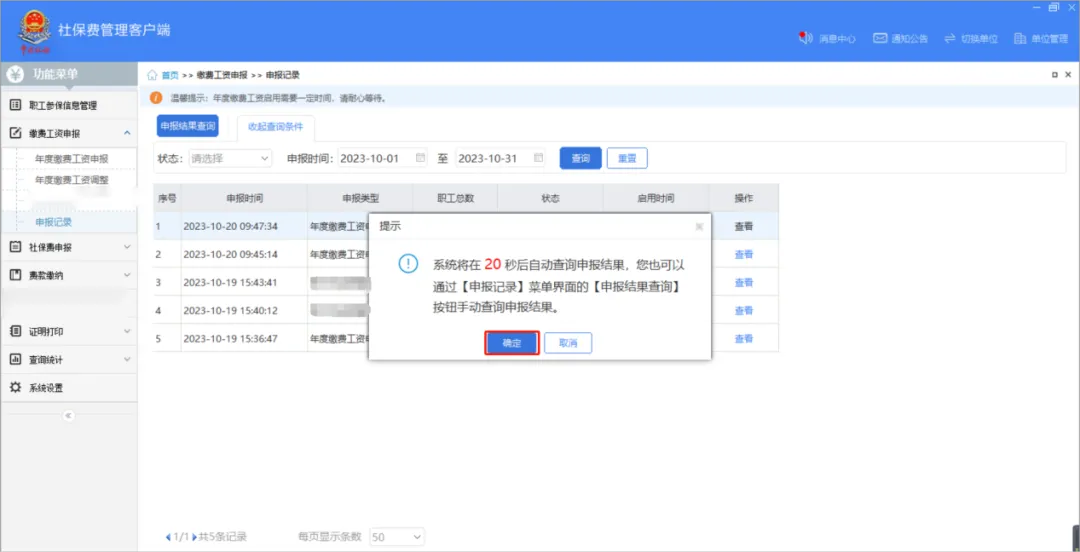Open calendar icon for start date 2023-10-01
This screenshot has width=1080, height=552.
420,158
